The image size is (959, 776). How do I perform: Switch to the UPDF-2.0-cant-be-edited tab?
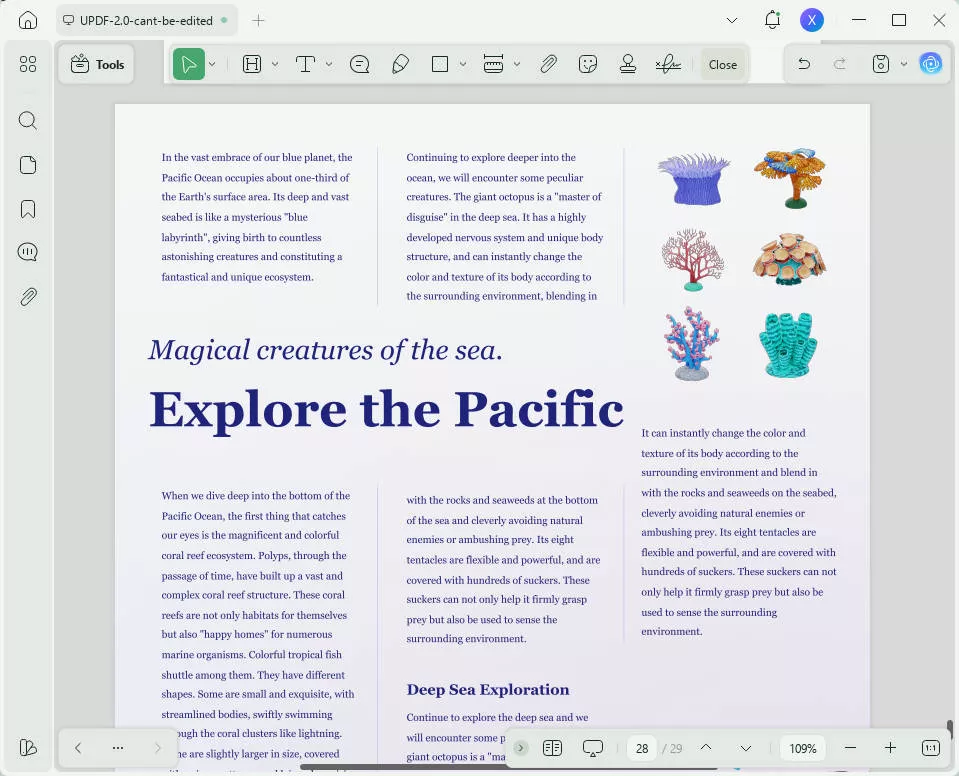[x=144, y=20]
